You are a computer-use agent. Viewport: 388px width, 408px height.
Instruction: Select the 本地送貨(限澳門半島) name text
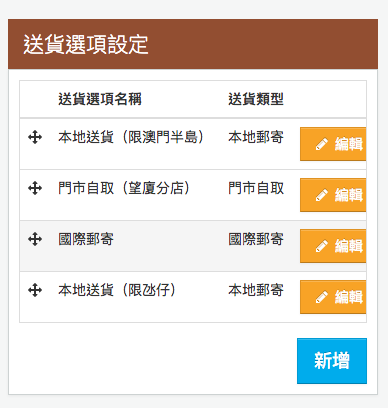pos(131,137)
